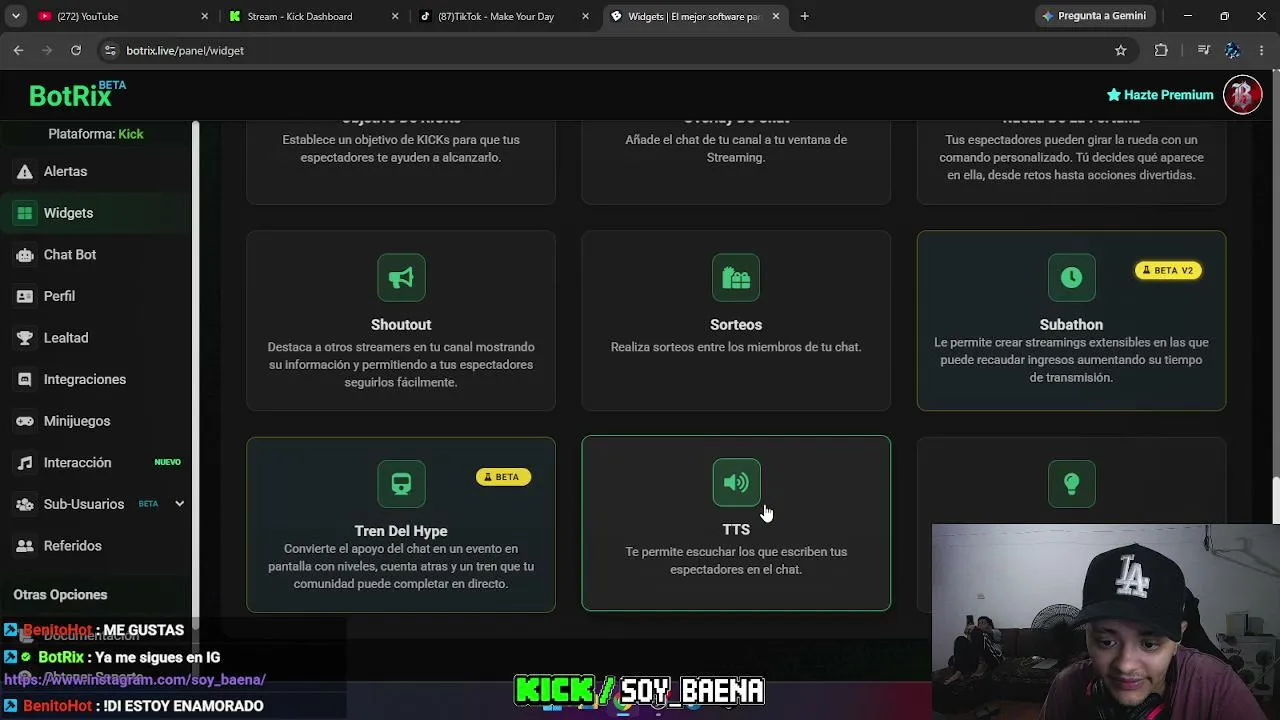Switch to the YouTube tab

123,16
